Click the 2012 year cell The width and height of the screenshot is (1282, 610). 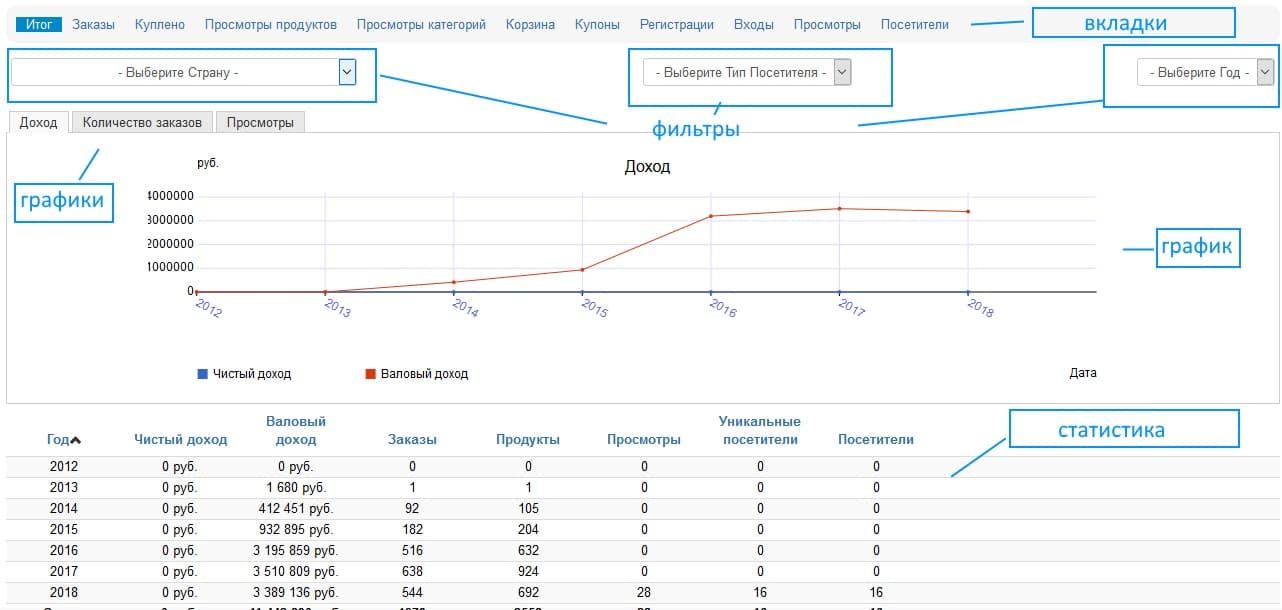(64, 466)
